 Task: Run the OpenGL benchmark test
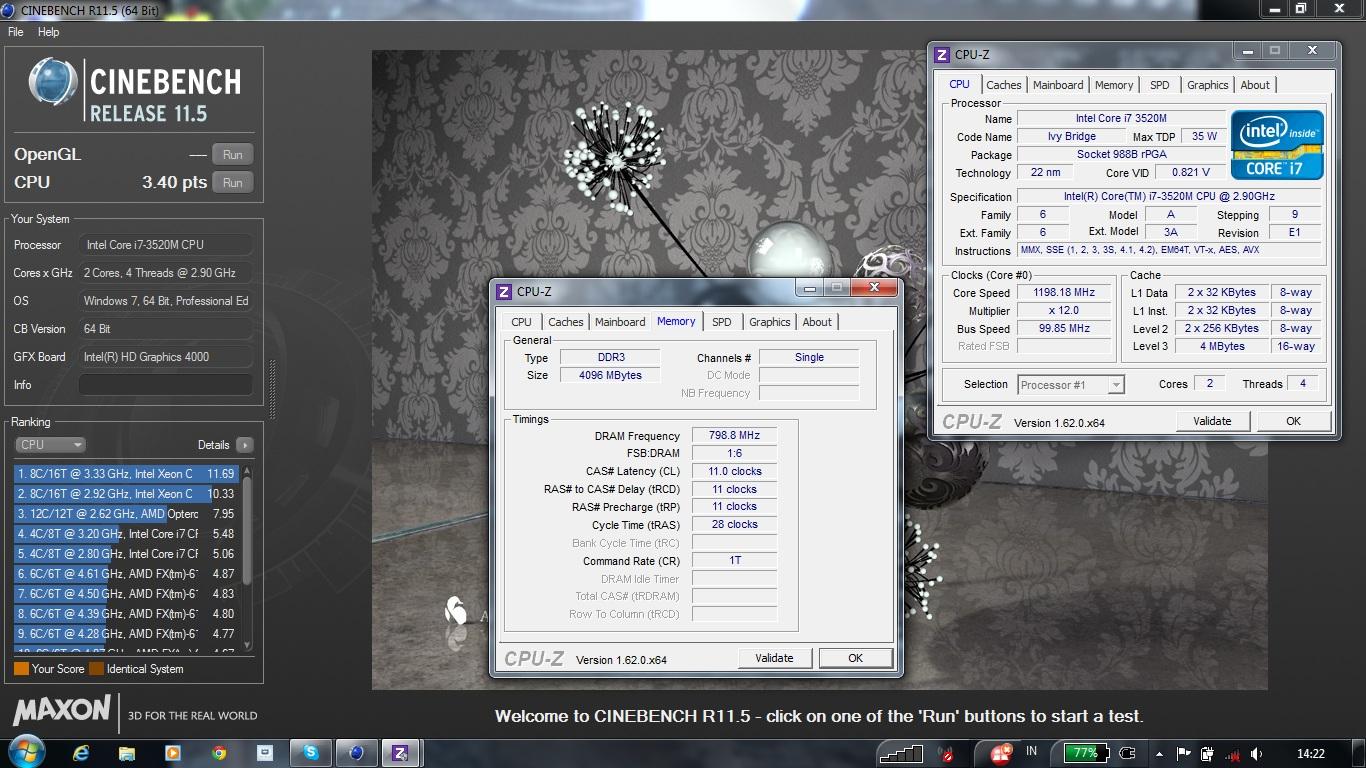[233, 155]
